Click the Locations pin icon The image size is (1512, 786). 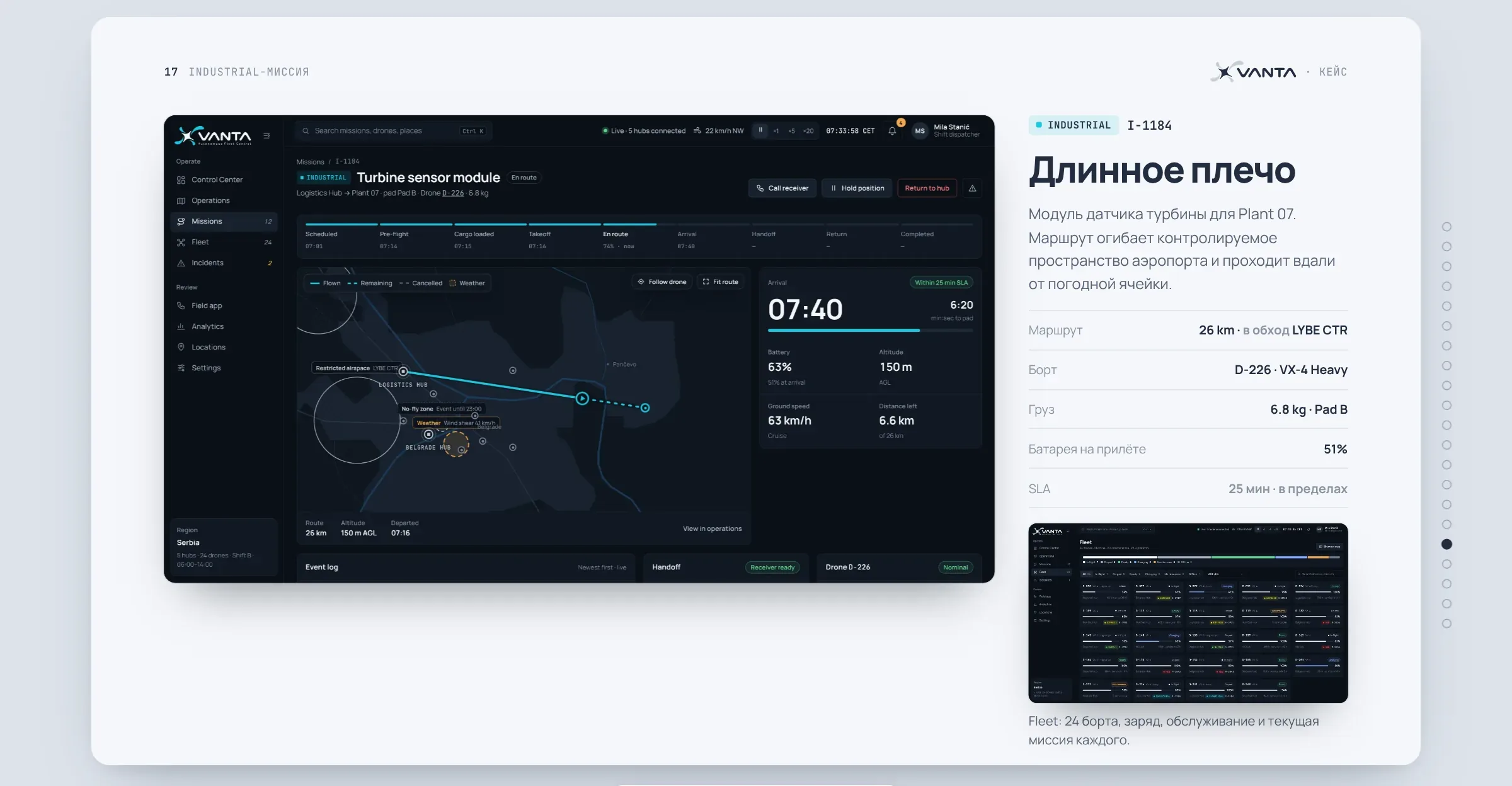tap(181, 348)
